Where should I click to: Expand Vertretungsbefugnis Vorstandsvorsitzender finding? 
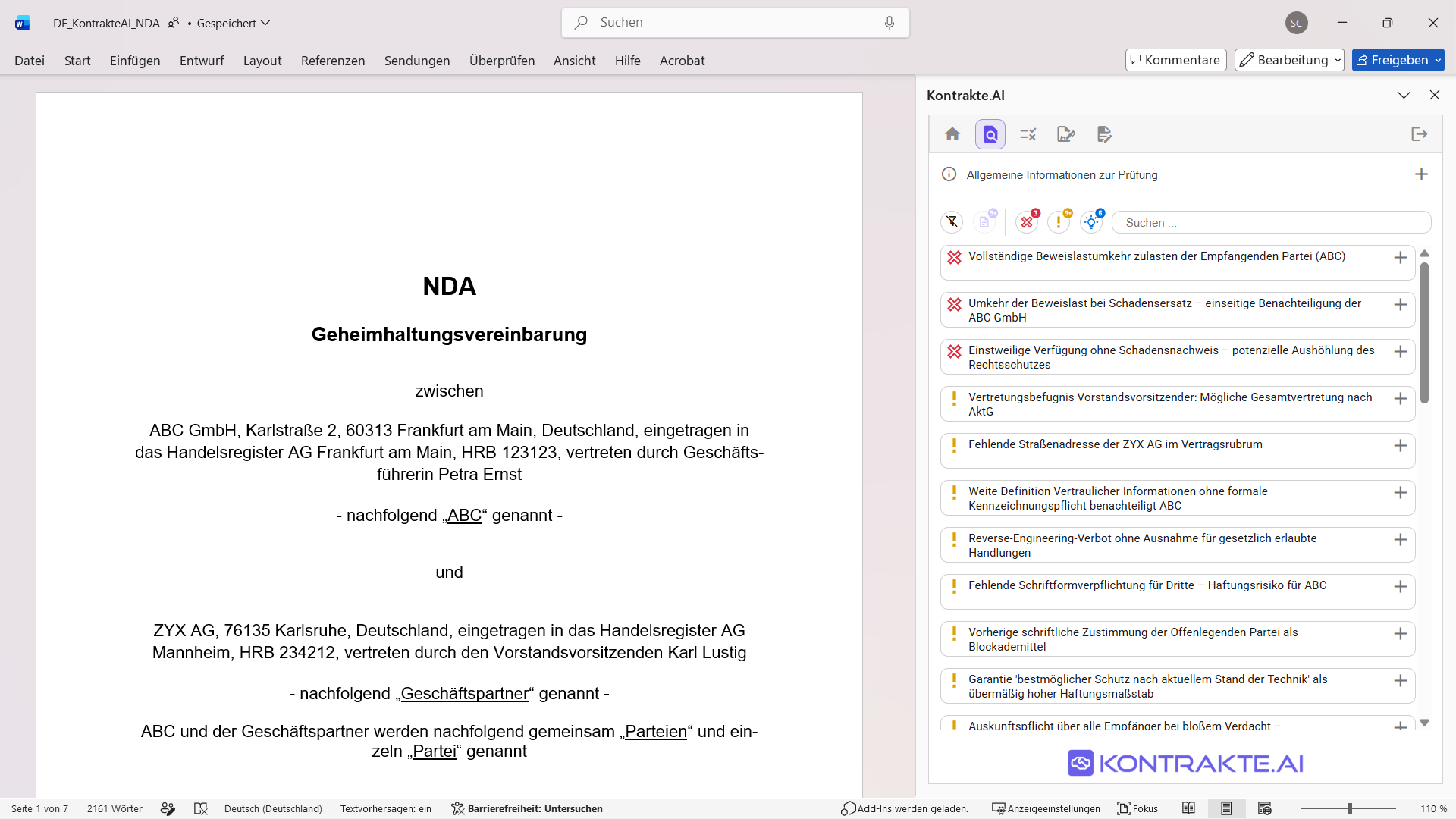(1400, 399)
